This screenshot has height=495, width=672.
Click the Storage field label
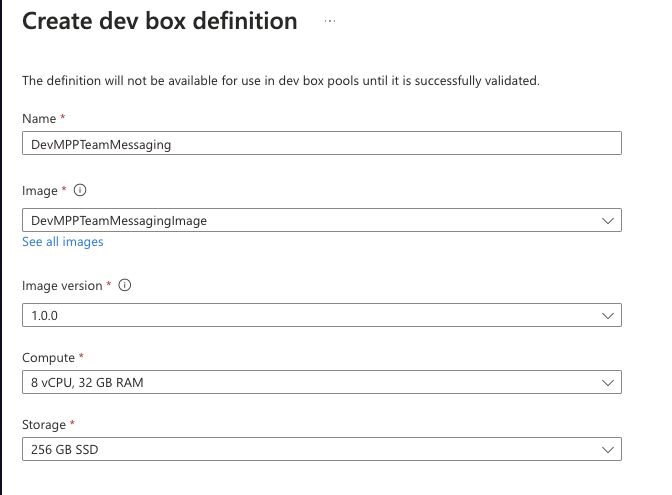click(44, 424)
